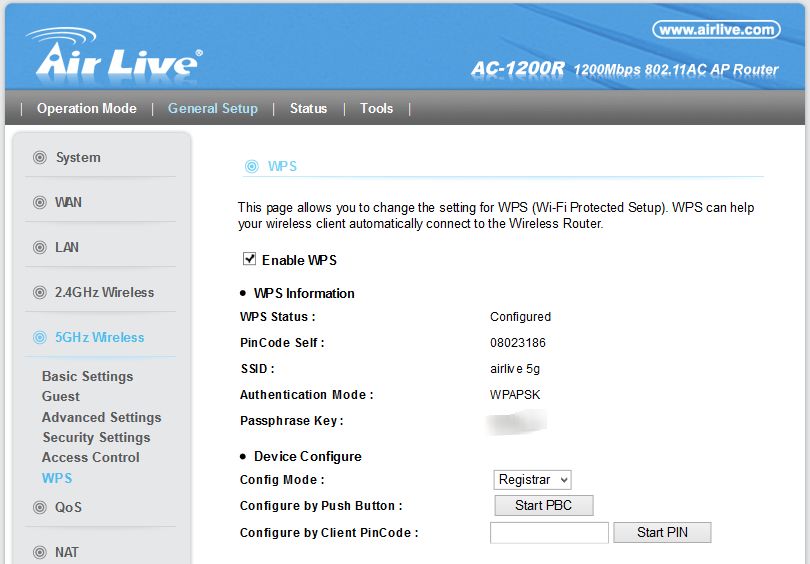Open the QoS section in sidebar
Image resolution: width=810 pixels, height=564 pixels.
point(68,508)
